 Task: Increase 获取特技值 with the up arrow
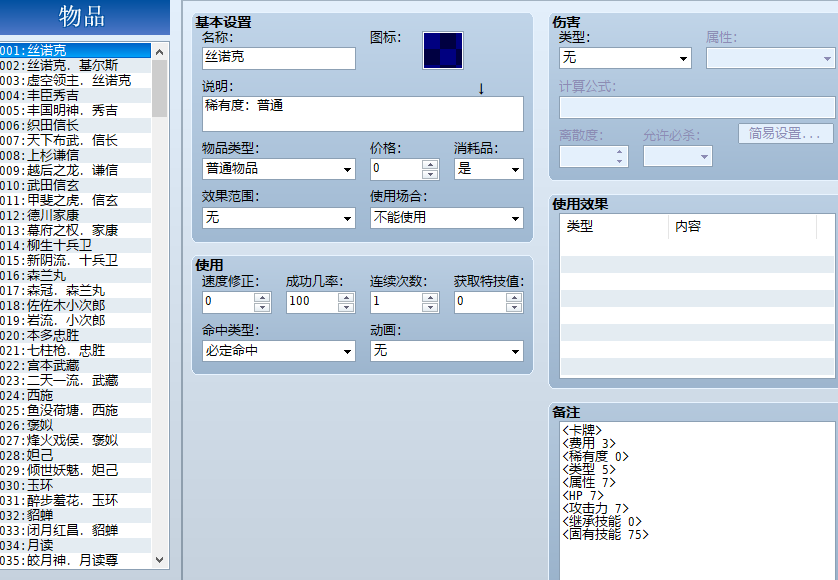(514, 298)
